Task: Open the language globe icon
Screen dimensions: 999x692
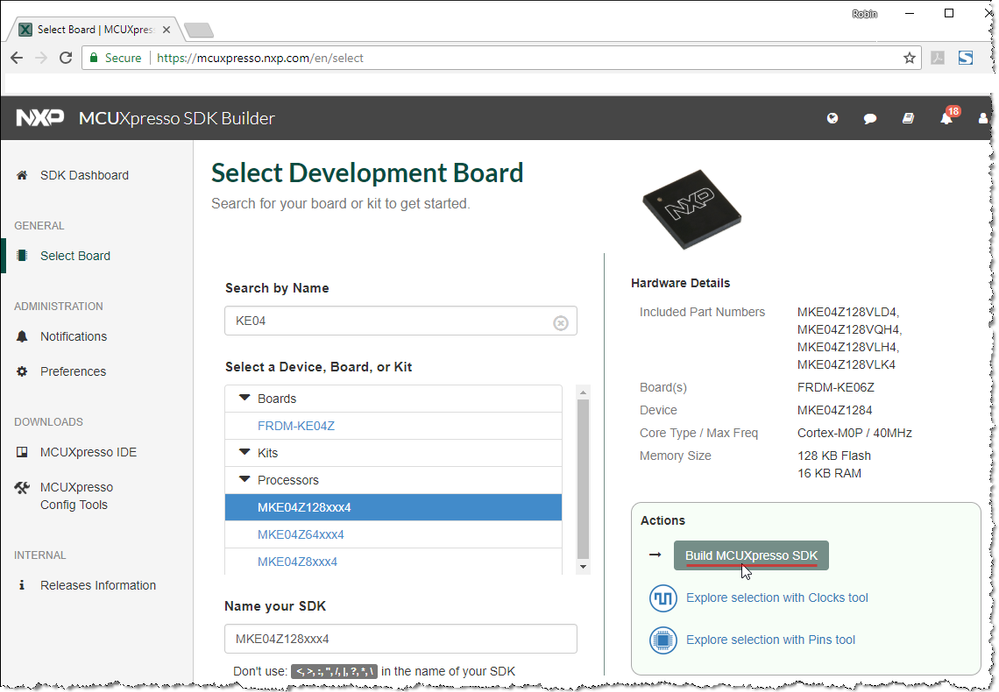Action: pos(832,118)
